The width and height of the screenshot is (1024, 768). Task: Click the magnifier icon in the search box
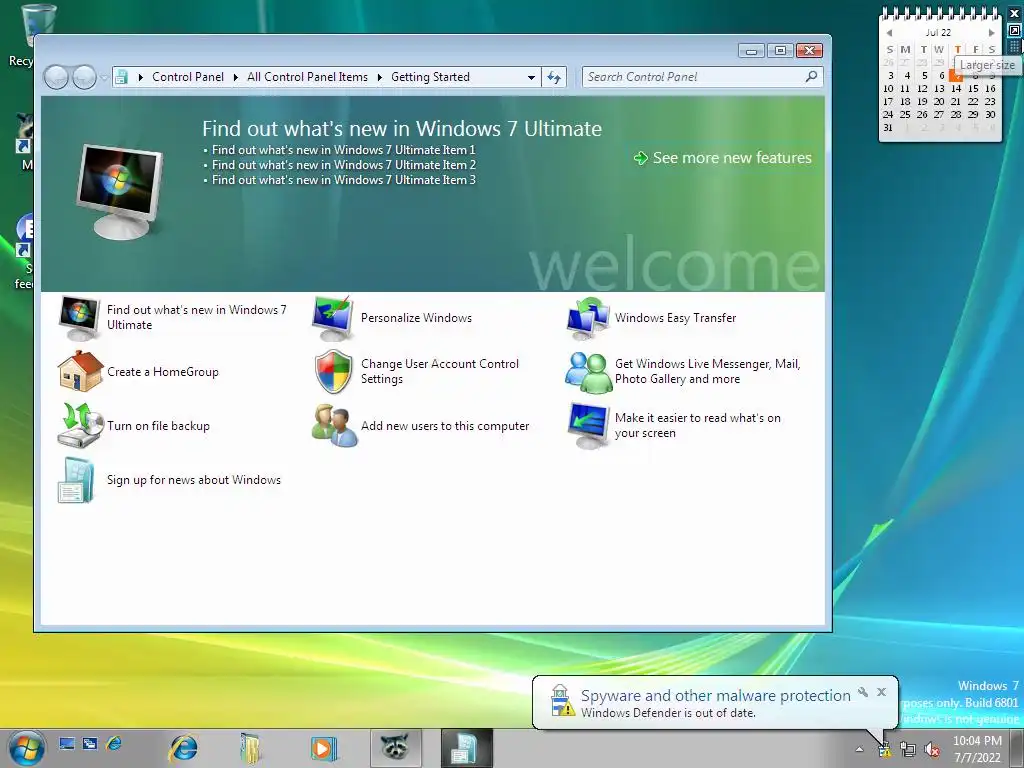click(810, 77)
